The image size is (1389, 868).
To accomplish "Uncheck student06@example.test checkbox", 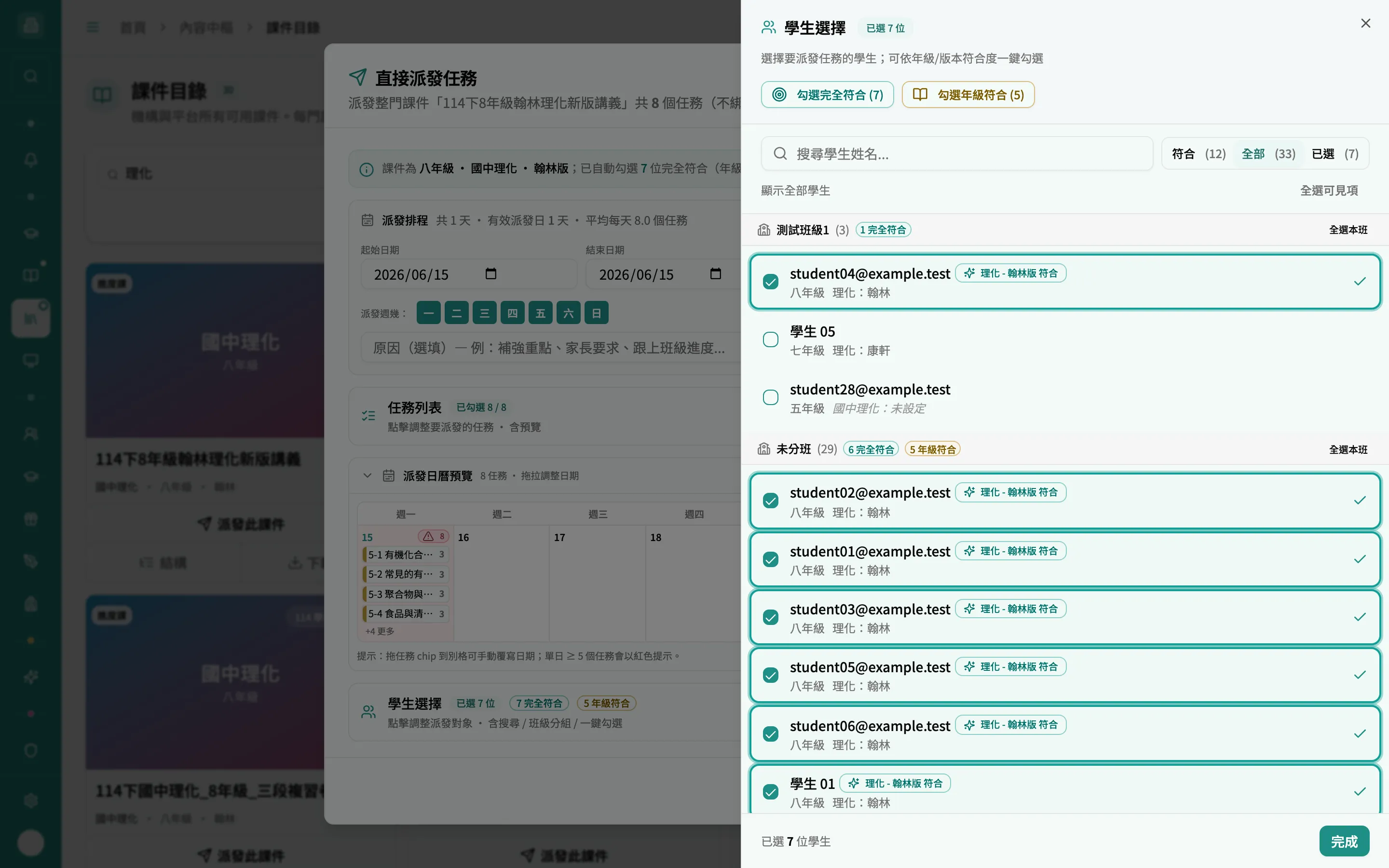I will (x=770, y=733).
